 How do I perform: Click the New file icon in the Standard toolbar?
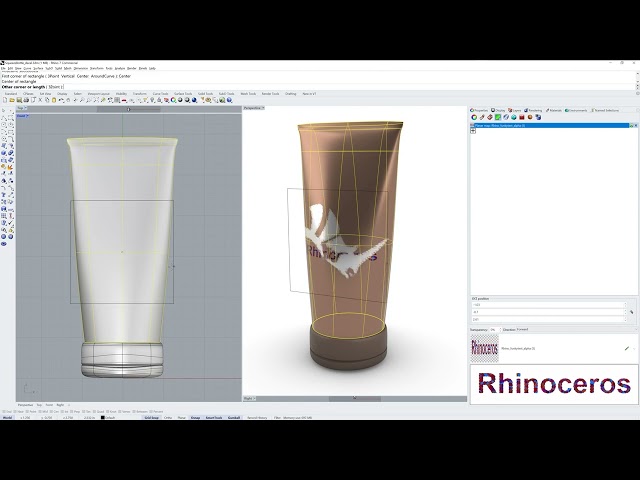(5, 100)
